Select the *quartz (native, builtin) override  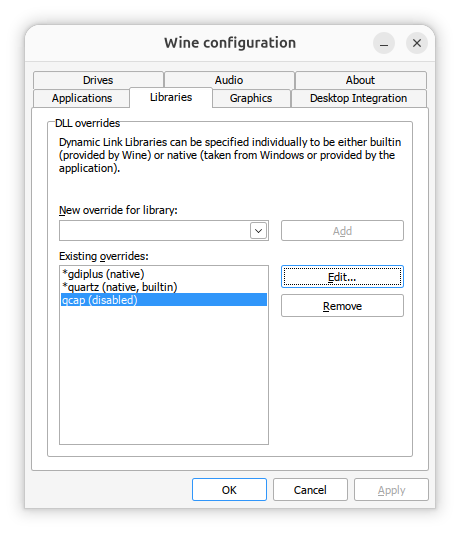pyautogui.click(x=164, y=287)
